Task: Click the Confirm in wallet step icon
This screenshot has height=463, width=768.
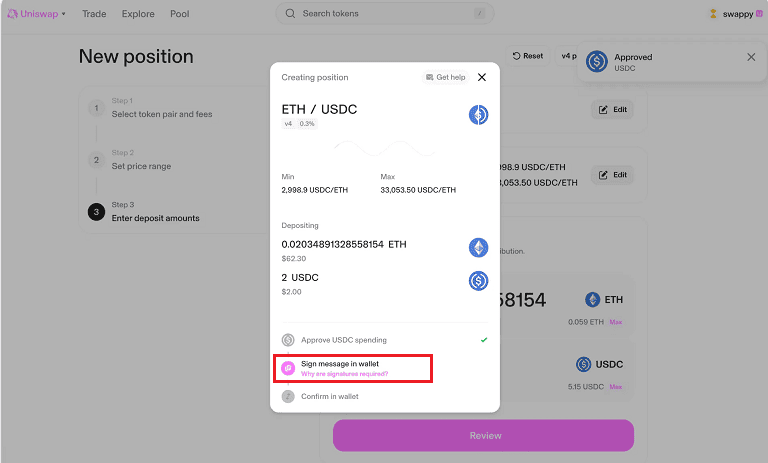Action: point(288,396)
